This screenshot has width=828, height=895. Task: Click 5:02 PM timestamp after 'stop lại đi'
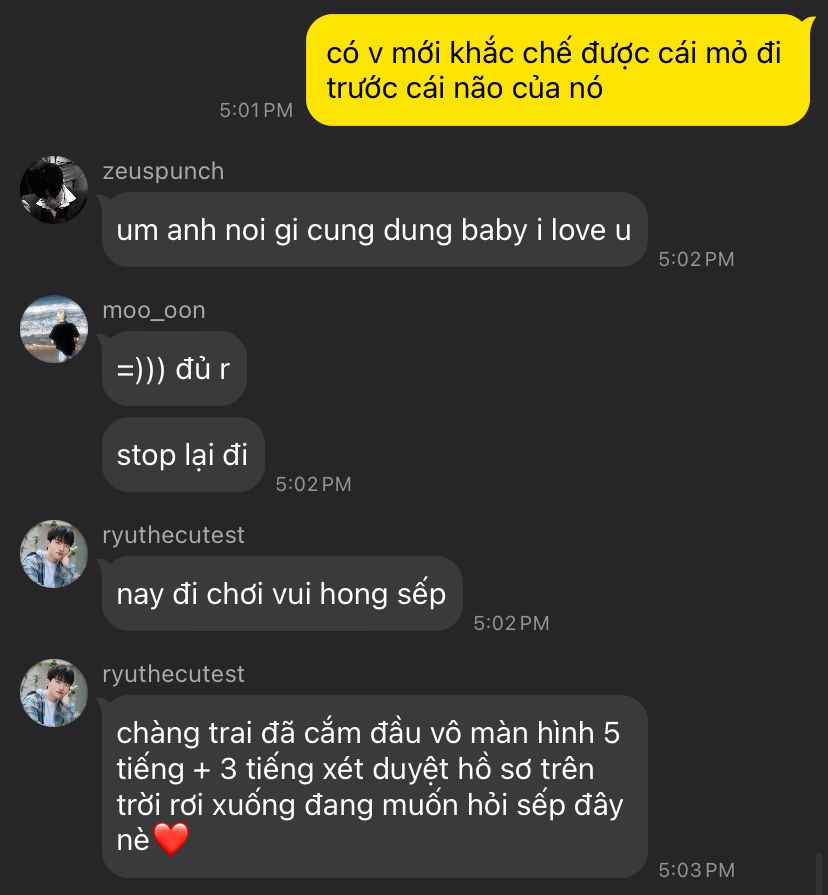pyautogui.click(x=313, y=484)
